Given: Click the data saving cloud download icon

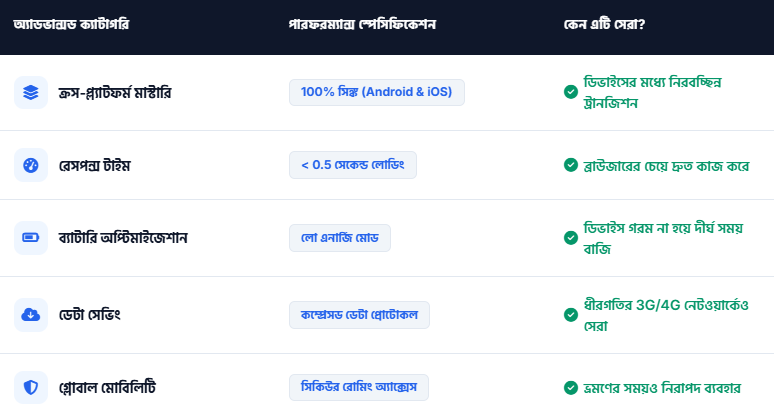Looking at the screenshot, I should click(x=31, y=315).
